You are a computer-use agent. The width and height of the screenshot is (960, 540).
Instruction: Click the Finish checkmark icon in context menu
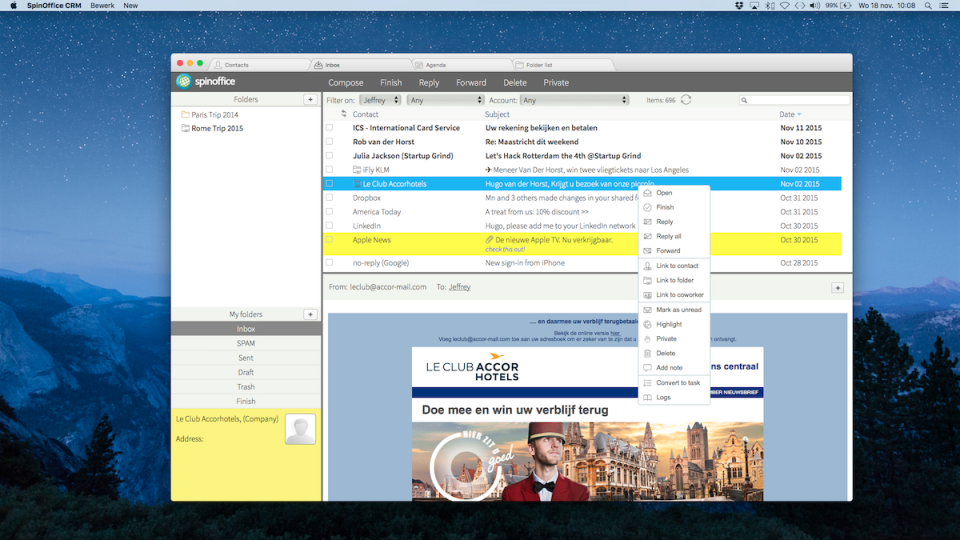point(647,208)
